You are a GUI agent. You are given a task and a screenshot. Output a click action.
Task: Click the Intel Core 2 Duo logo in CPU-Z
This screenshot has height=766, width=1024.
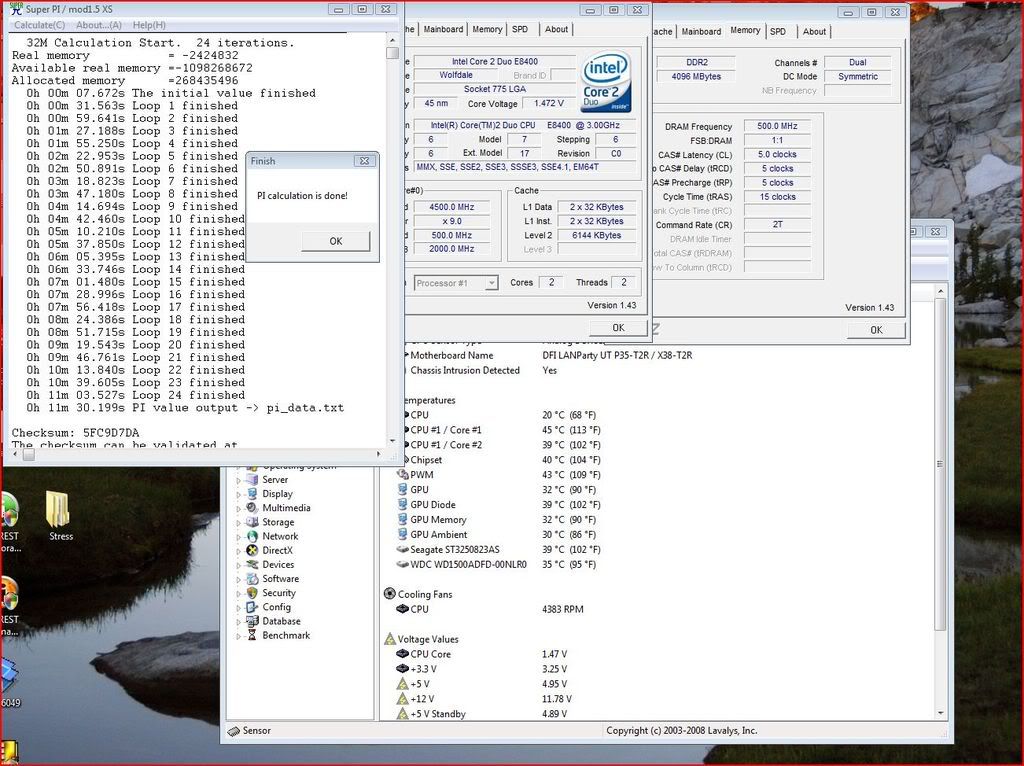(605, 80)
